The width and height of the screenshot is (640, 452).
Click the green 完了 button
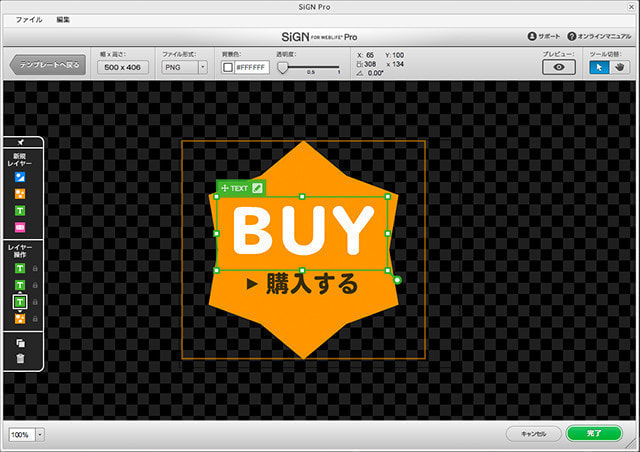(593, 434)
